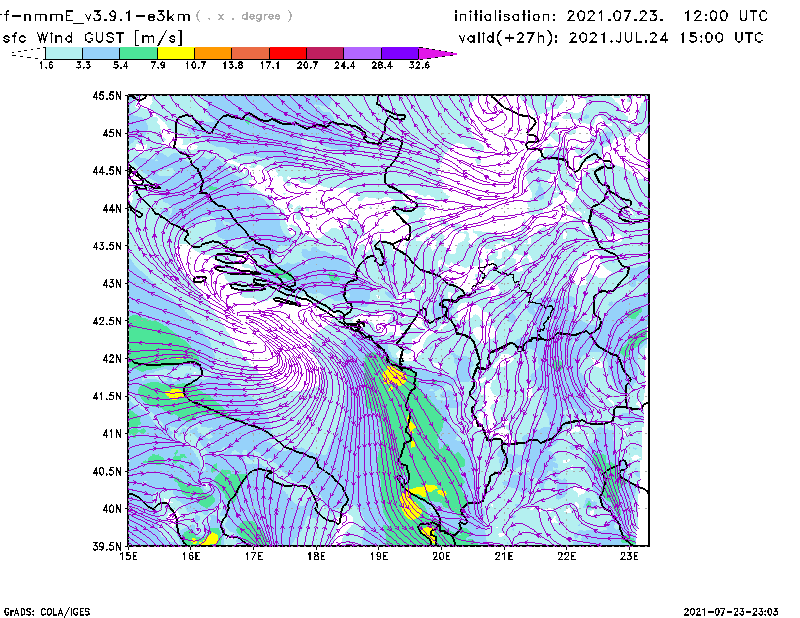Click the 43N latitude axis label
800x618 pixels.
tap(112, 283)
